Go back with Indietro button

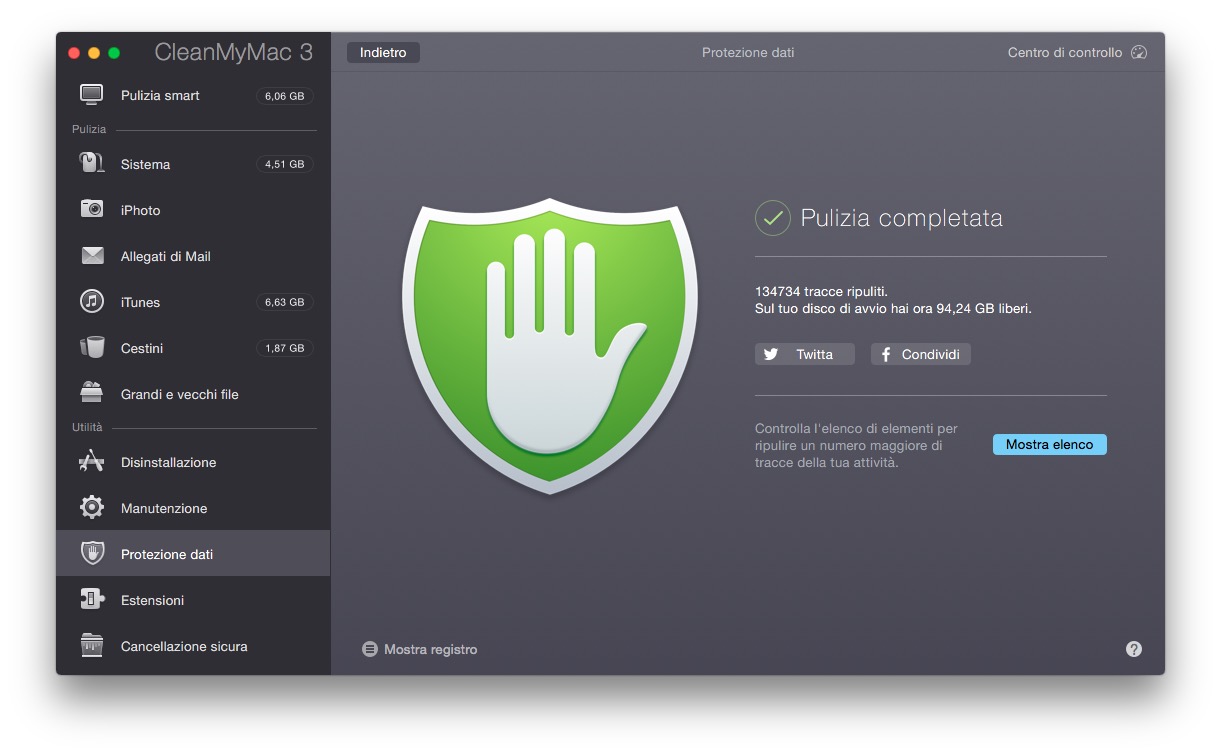tap(383, 52)
